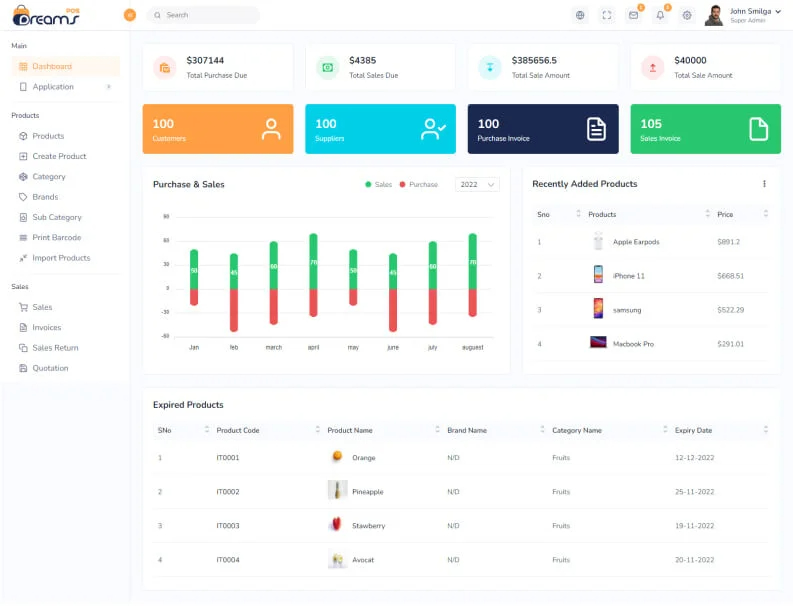Screen dimensions: 793x606
Task: Toggle Purchase series in chart legend
Action: (x=419, y=185)
